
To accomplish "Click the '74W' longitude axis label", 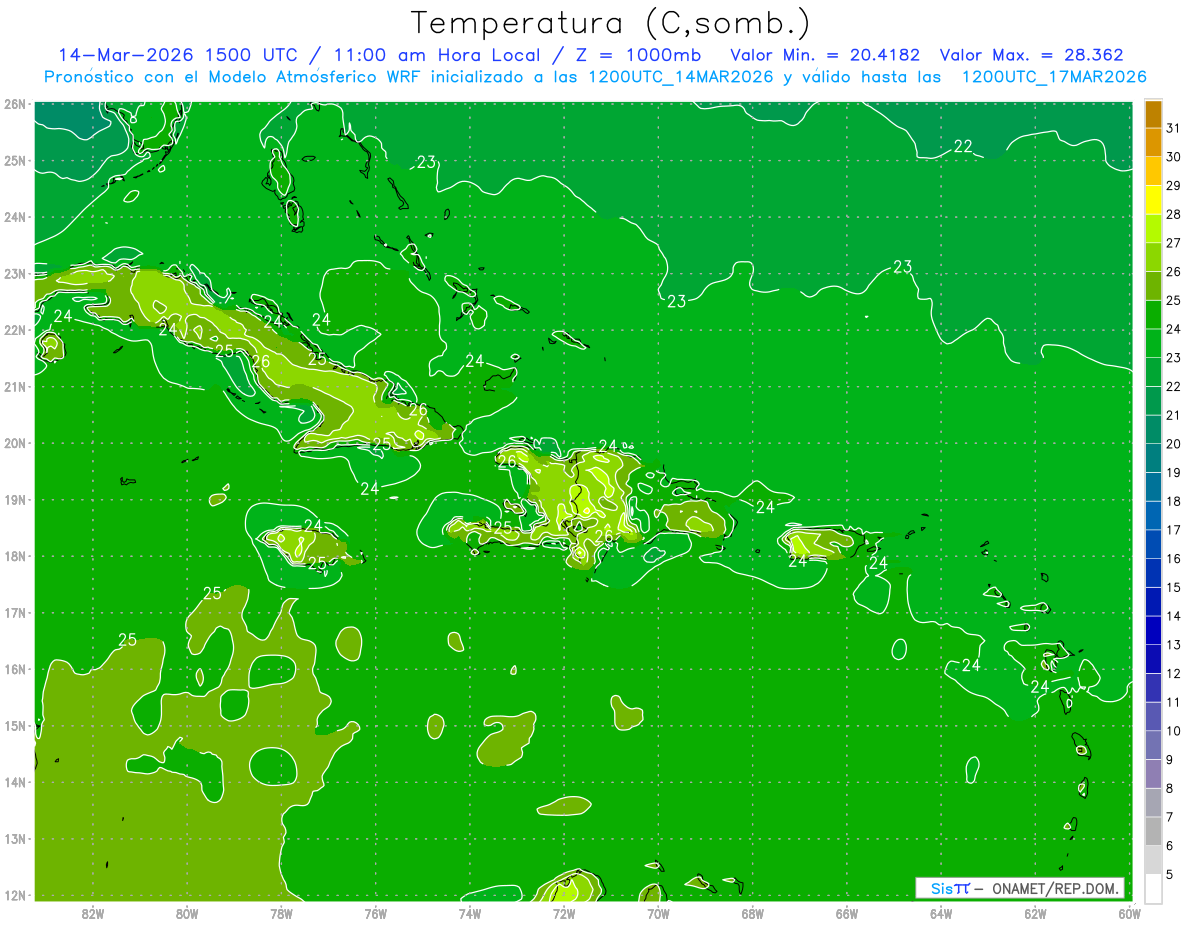I will 470,913.
